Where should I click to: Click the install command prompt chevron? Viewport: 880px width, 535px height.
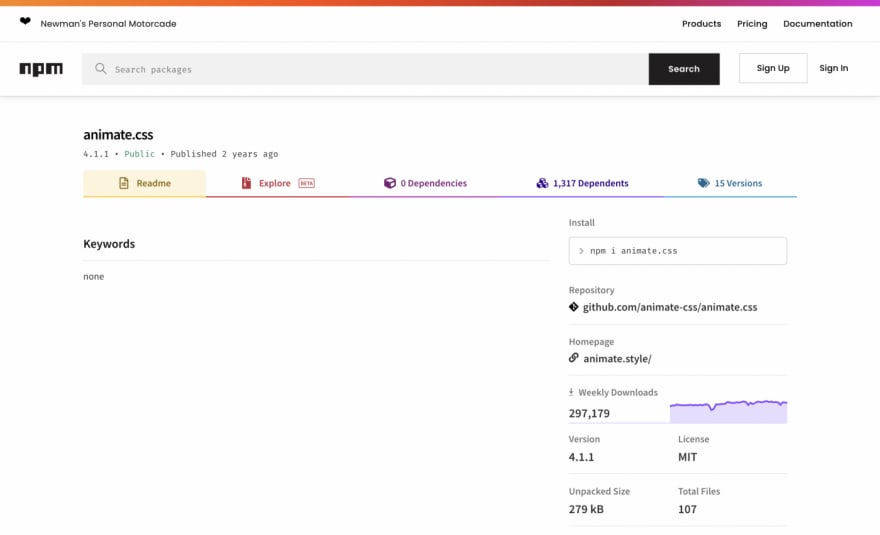tap(581, 251)
